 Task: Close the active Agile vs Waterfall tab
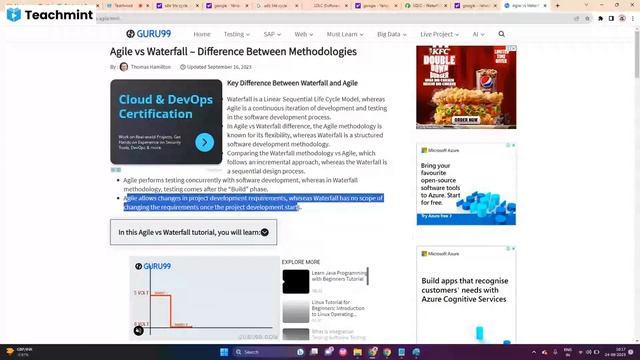pyautogui.click(x=545, y=6)
